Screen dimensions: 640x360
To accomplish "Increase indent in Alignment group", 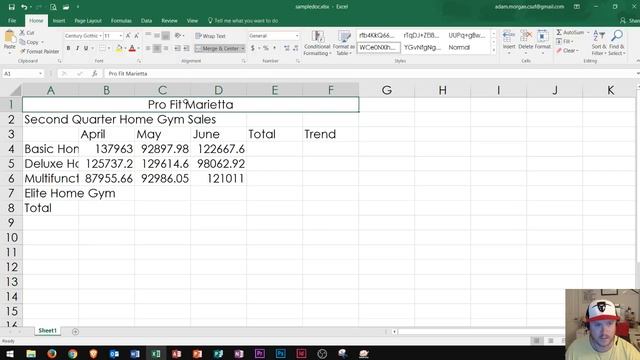I will click(186, 48).
